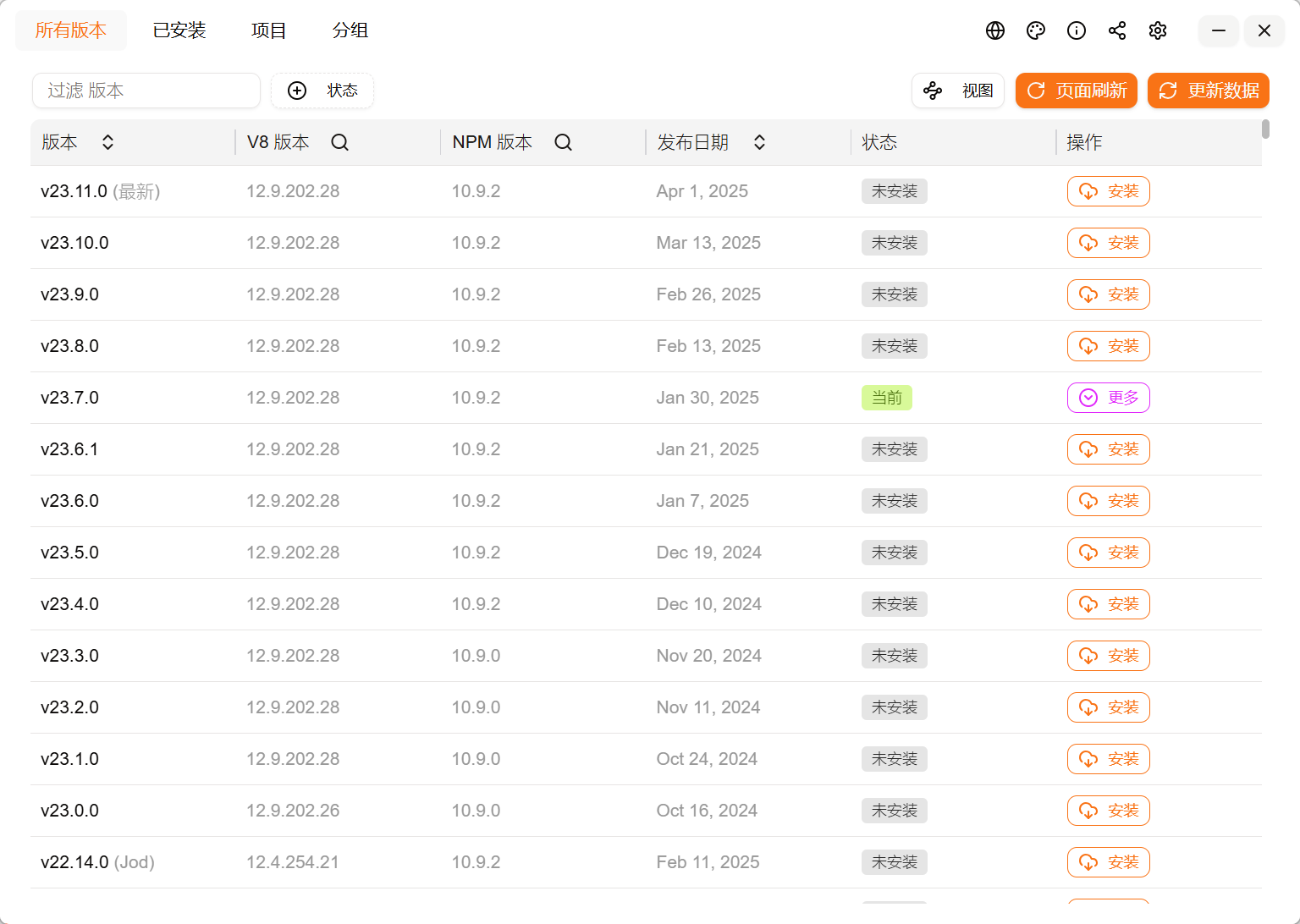Install version v23.0.0

click(x=1109, y=811)
